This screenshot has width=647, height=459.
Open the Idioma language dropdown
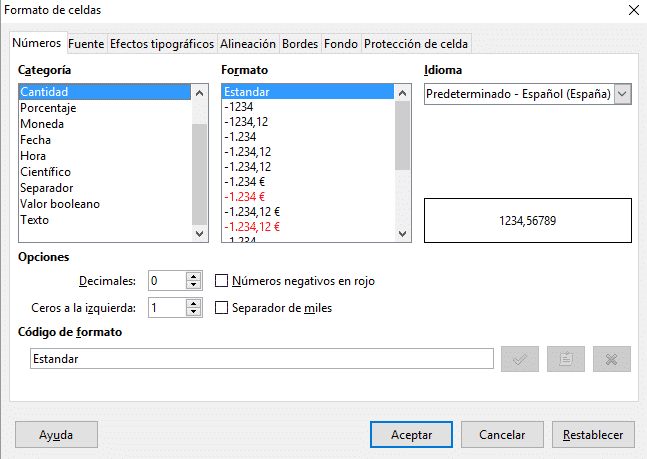[622, 94]
